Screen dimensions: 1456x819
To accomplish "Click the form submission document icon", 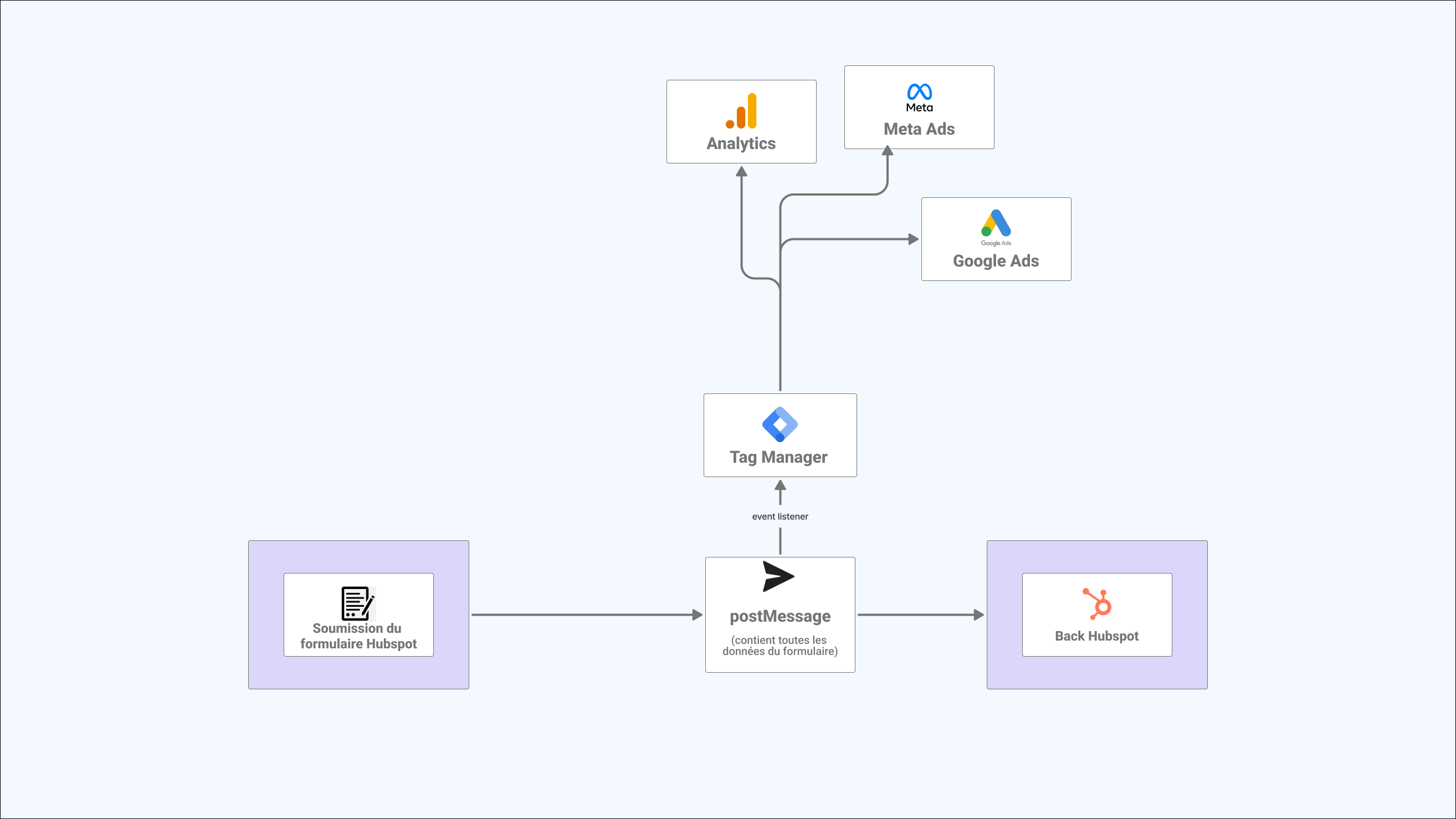I will tap(358, 603).
